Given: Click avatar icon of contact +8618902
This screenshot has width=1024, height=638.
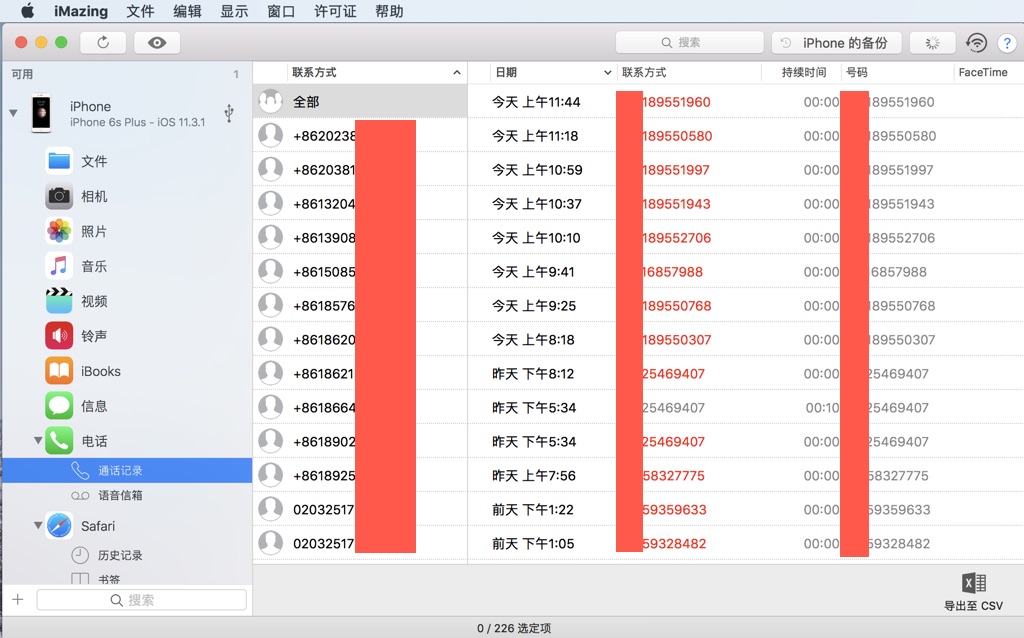Looking at the screenshot, I should pos(270,441).
